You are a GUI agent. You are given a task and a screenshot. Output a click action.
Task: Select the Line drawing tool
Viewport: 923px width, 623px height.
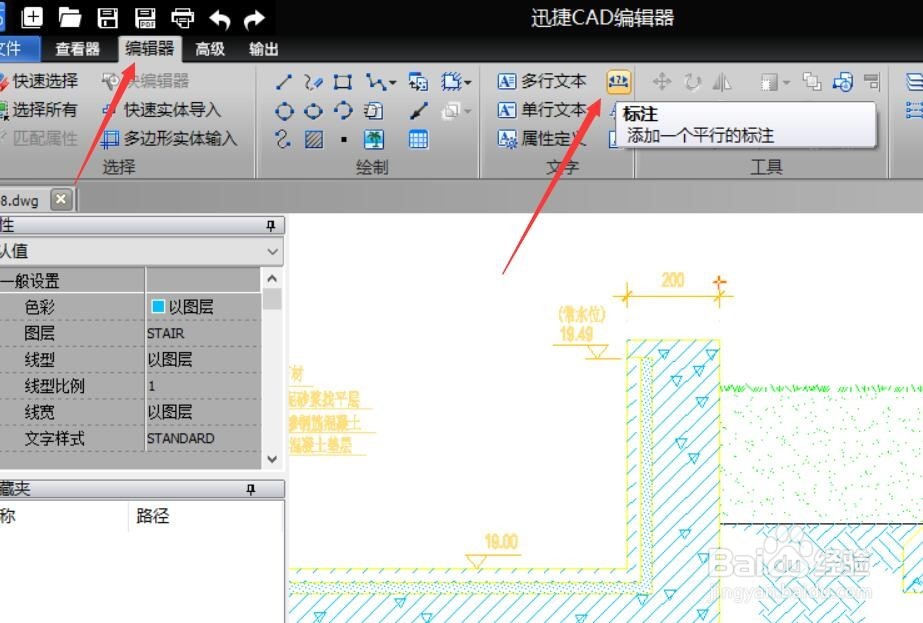(x=284, y=82)
